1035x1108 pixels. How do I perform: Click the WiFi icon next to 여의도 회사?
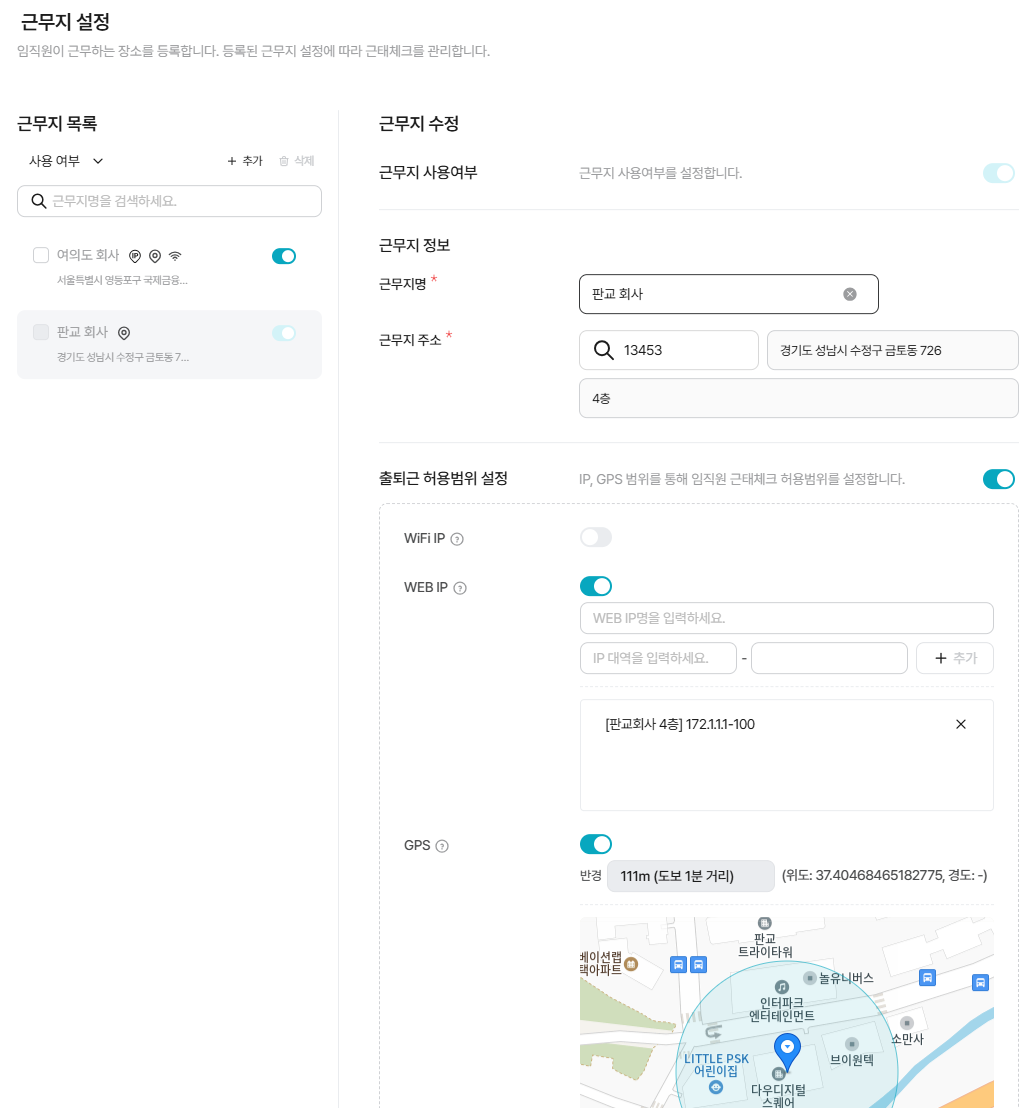click(175, 256)
